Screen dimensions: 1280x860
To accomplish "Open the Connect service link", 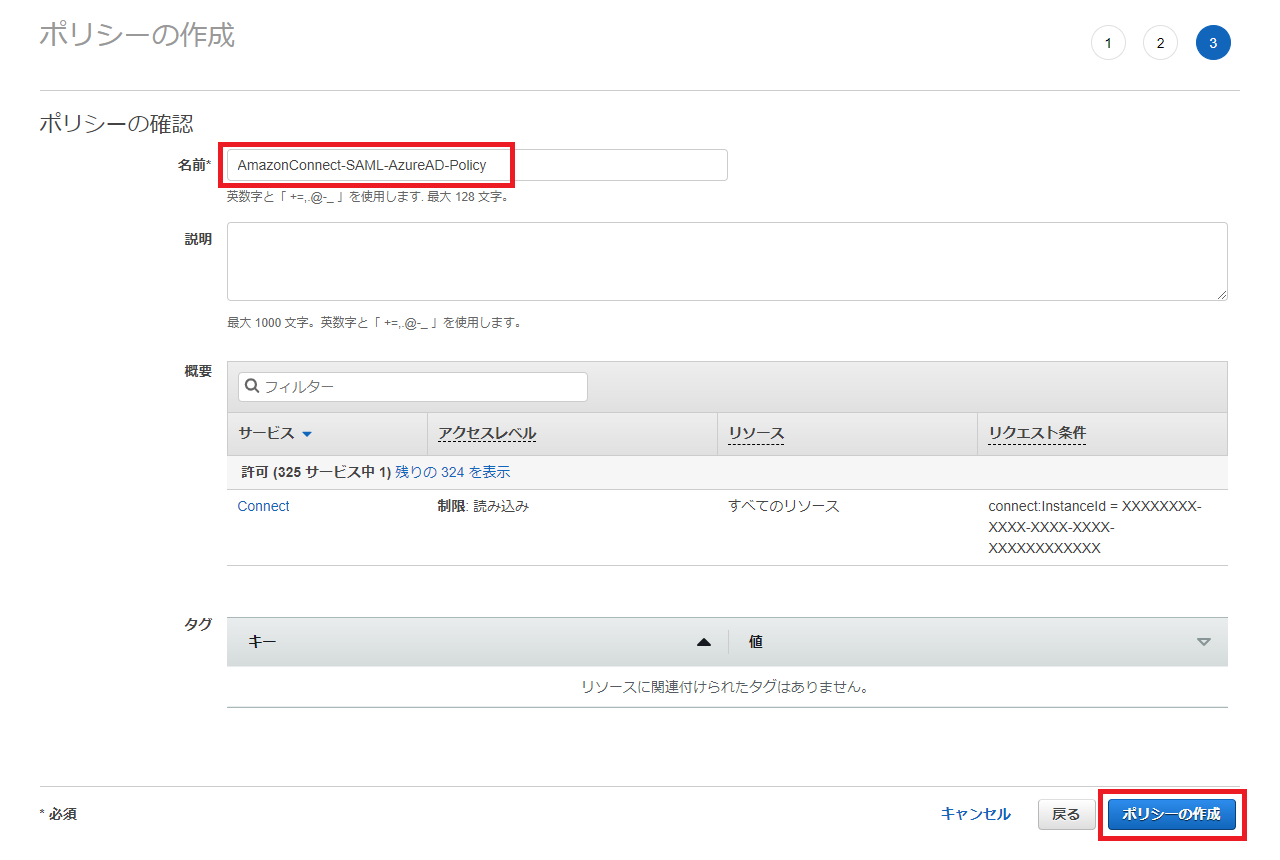I will click(x=263, y=506).
